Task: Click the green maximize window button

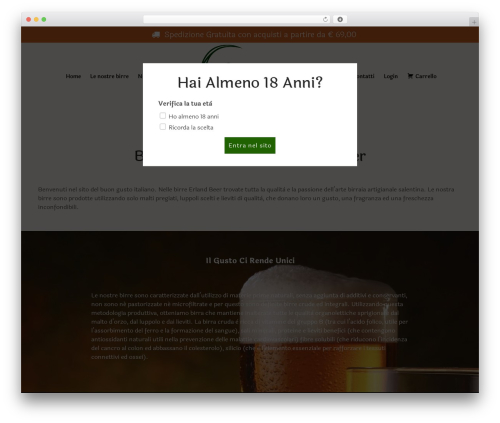Action: point(44,19)
